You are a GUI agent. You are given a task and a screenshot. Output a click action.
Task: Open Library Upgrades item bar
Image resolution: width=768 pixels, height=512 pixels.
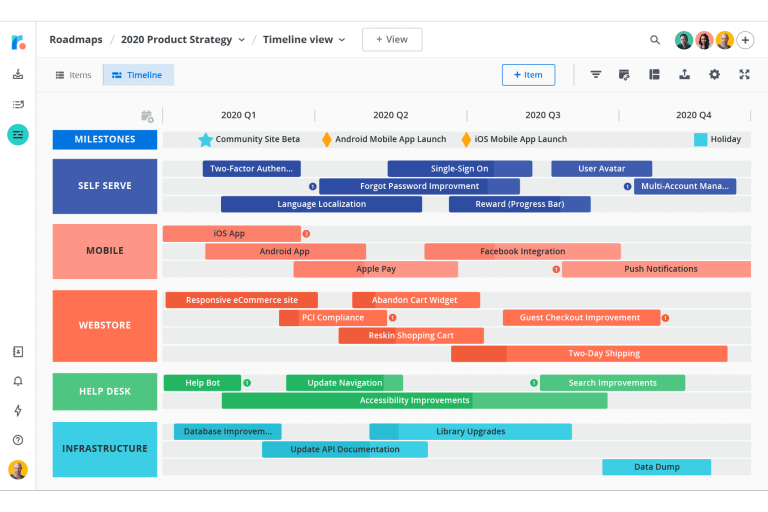click(x=470, y=432)
